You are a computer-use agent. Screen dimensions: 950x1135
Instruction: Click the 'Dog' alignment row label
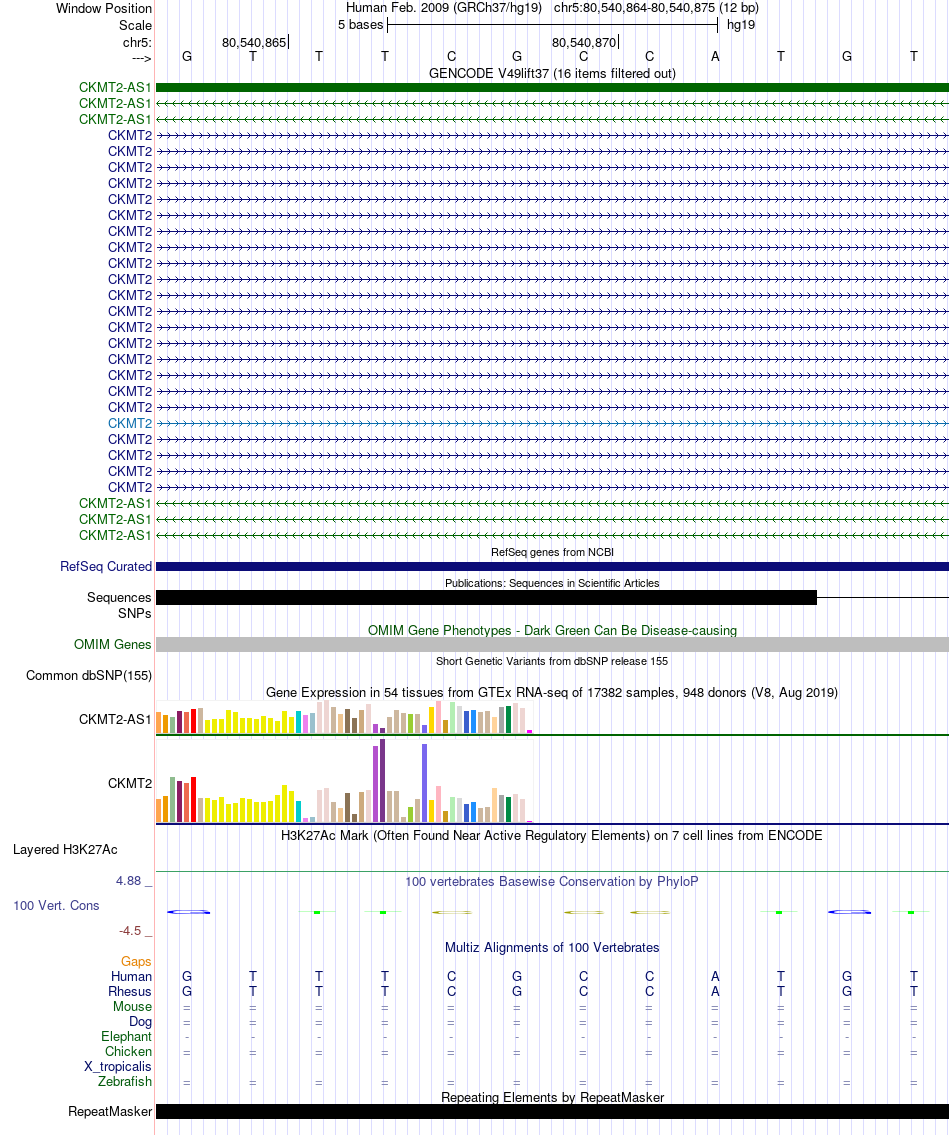[x=140, y=1022]
